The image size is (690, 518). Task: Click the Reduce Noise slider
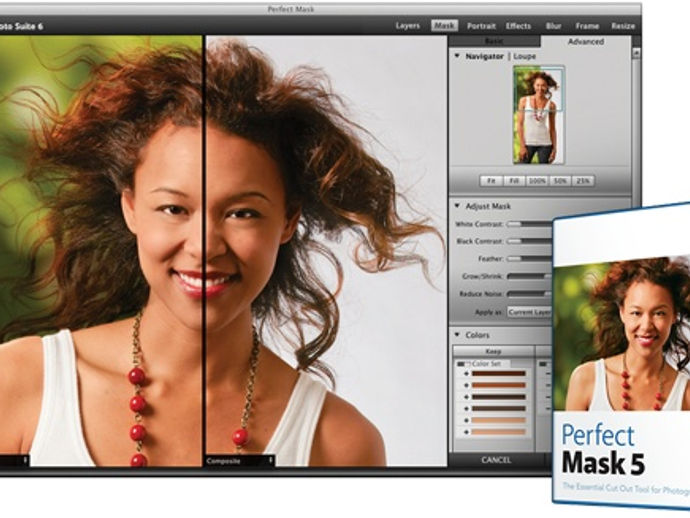coord(529,294)
